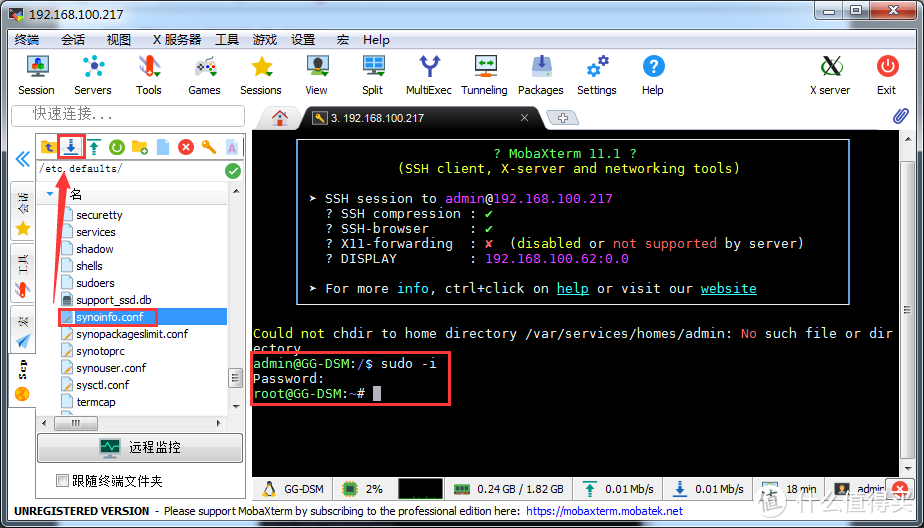Refresh the current folder icon
This screenshot has height=528, width=924.
[x=117, y=147]
